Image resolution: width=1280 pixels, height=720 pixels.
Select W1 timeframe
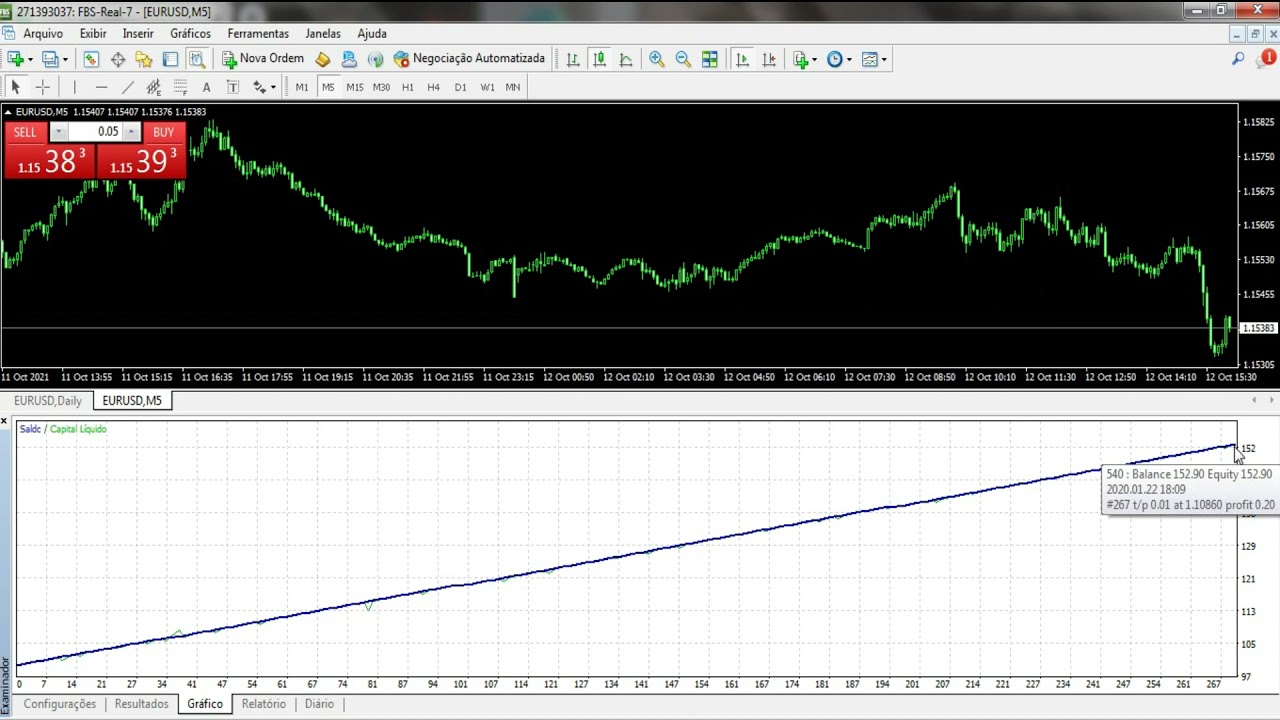click(487, 87)
